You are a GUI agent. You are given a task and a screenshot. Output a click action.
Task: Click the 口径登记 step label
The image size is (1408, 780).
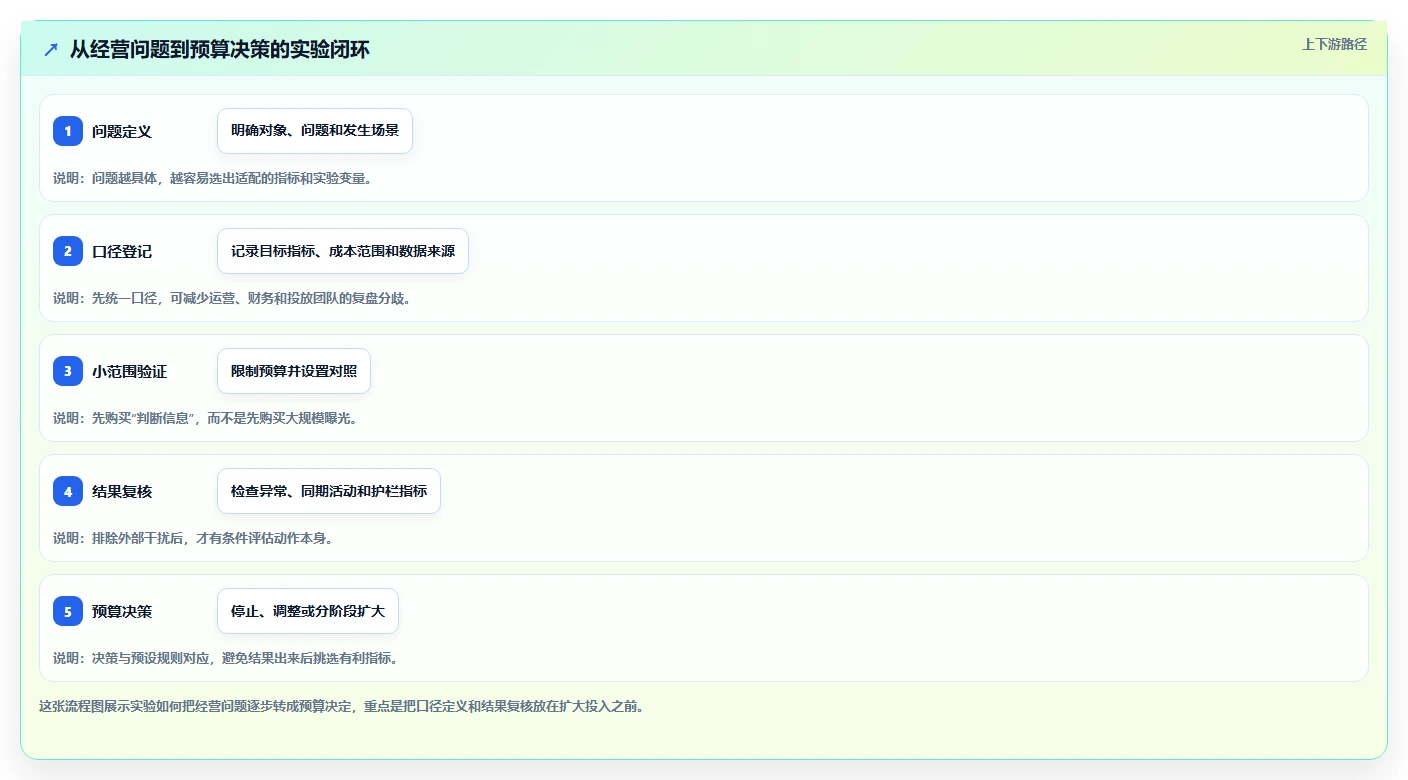122,252
